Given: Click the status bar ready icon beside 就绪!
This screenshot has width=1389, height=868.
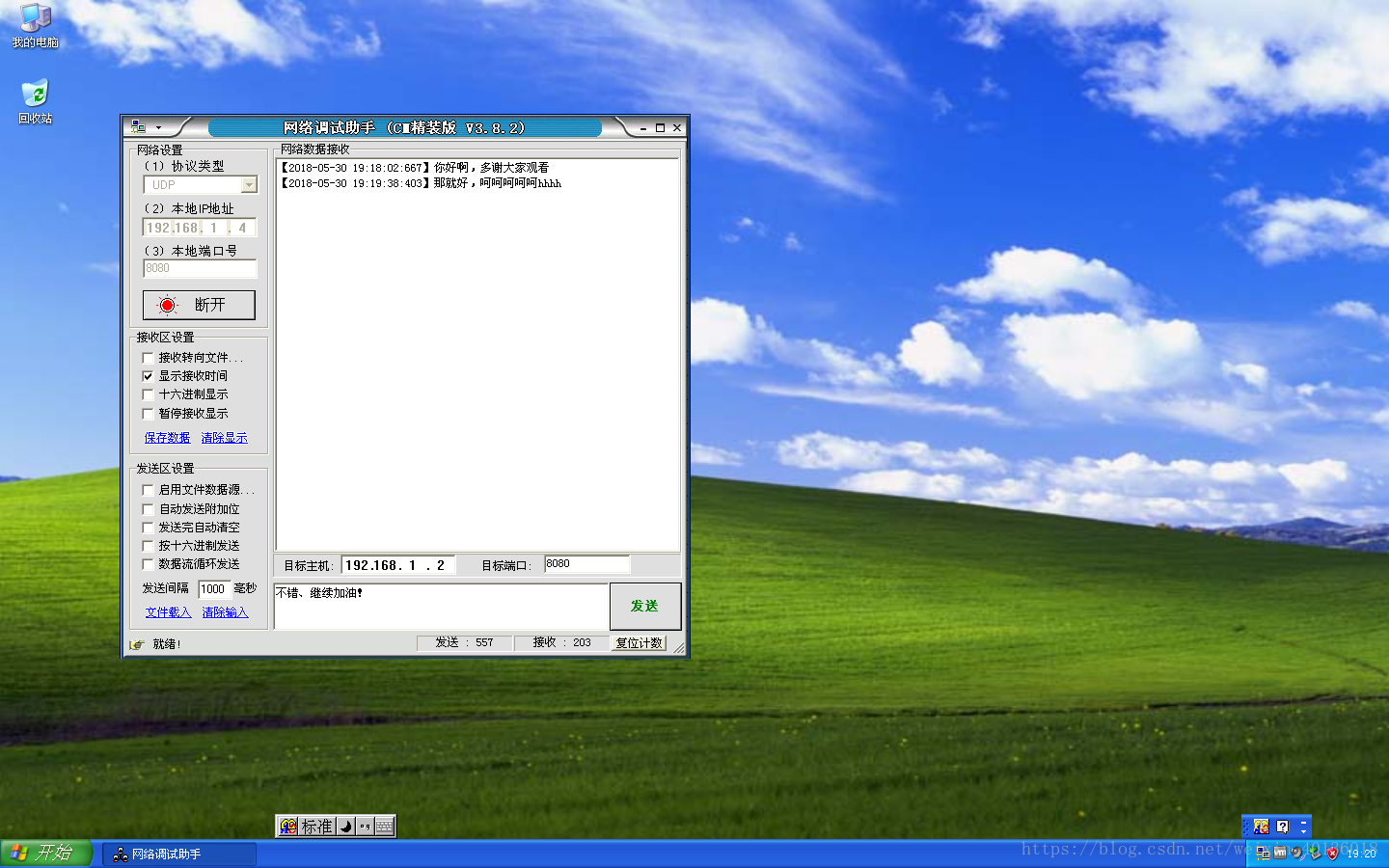Looking at the screenshot, I should [x=137, y=644].
